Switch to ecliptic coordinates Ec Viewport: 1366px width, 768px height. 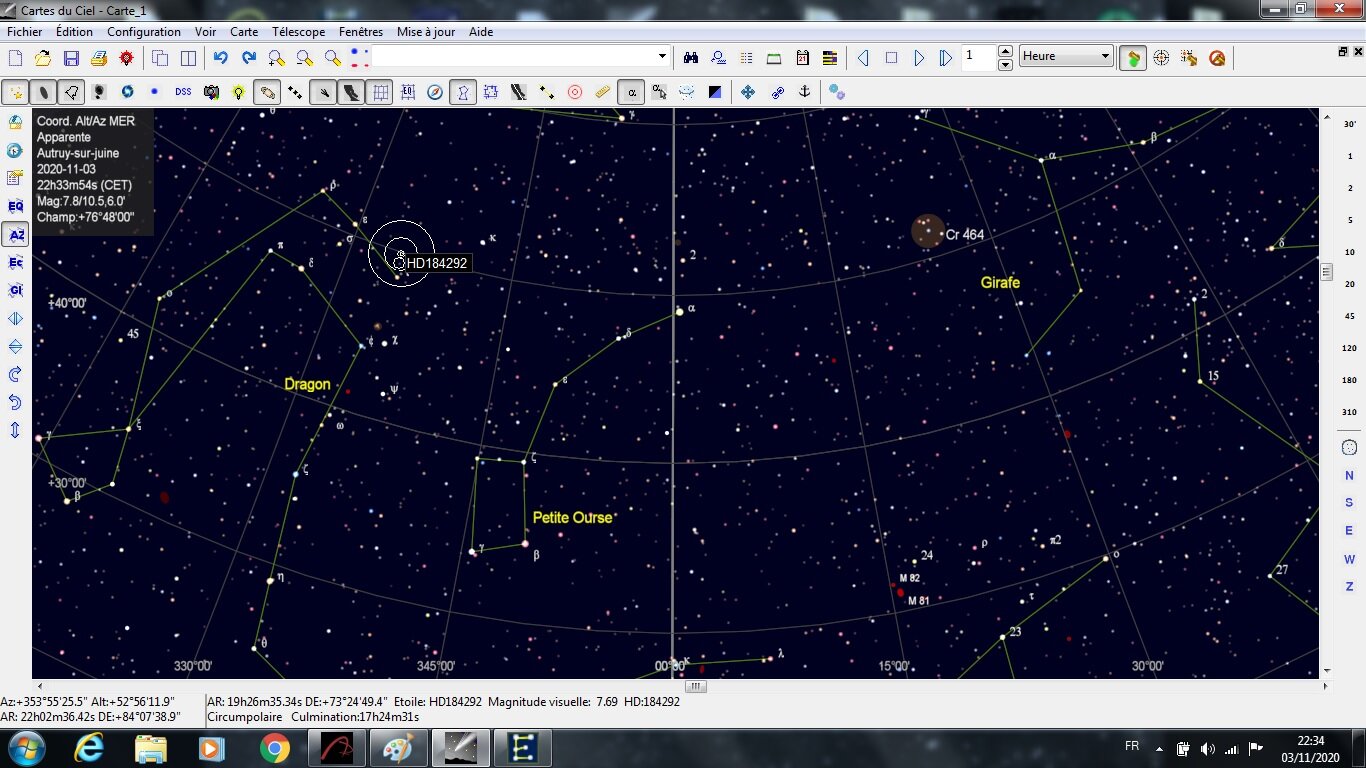click(15, 262)
